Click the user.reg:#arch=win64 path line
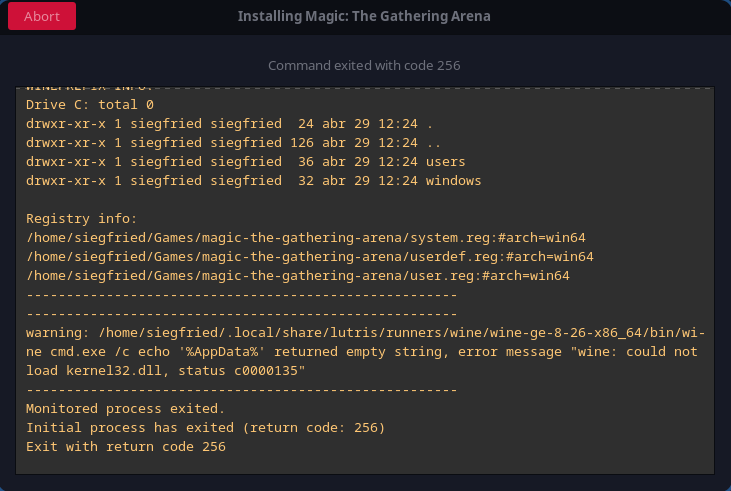The width and height of the screenshot is (731, 491). pos(298,276)
